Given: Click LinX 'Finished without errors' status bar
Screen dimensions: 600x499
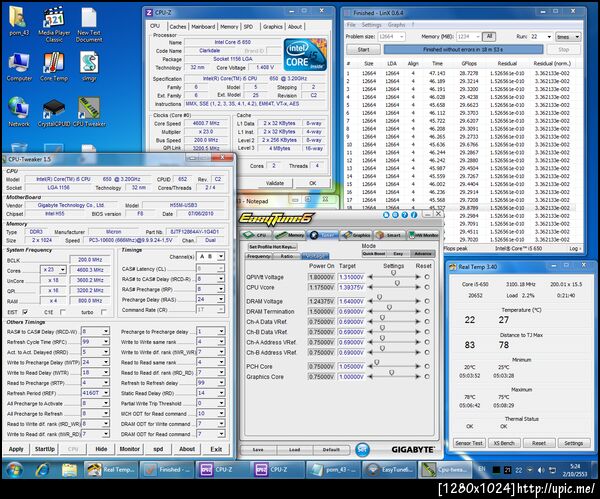Looking at the screenshot, I should tap(463, 49).
